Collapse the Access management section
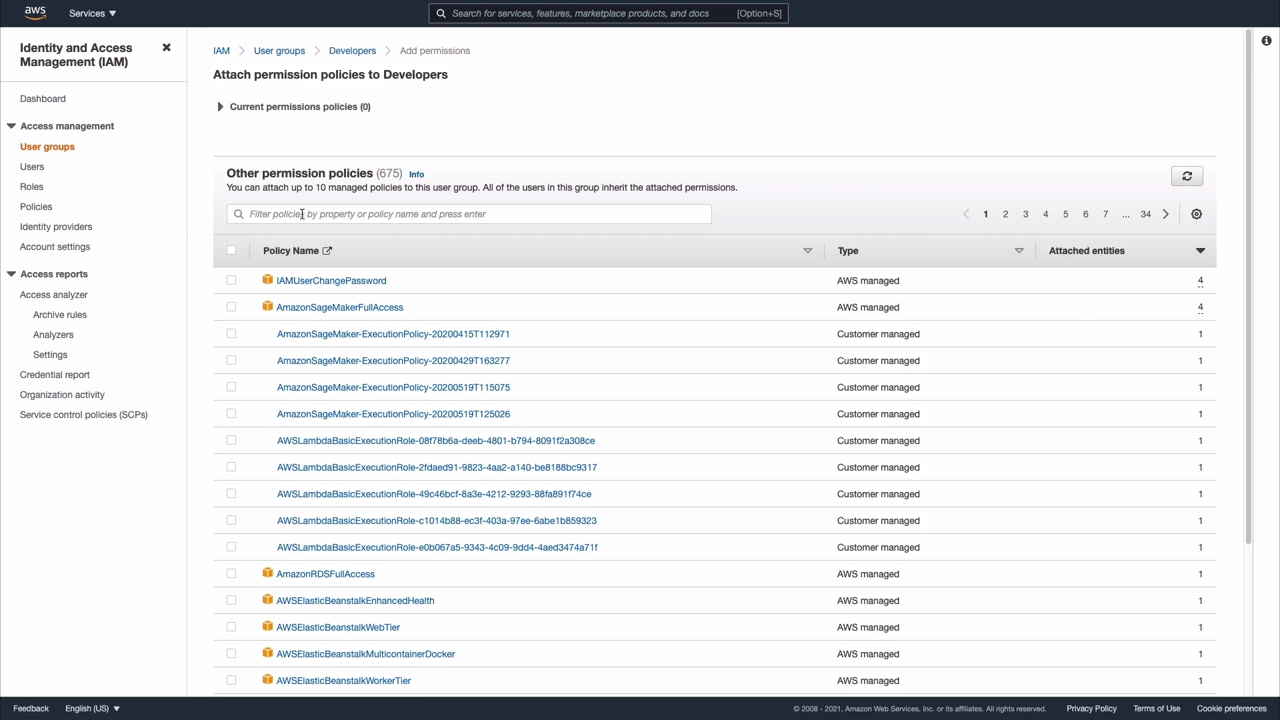The image size is (1280, 720). click(x=11, y=126)
